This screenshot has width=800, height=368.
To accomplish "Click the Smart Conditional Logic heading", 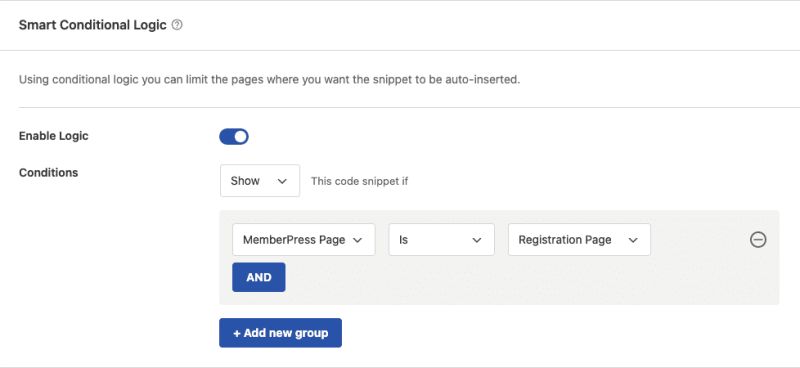I will tap(93, 25).
